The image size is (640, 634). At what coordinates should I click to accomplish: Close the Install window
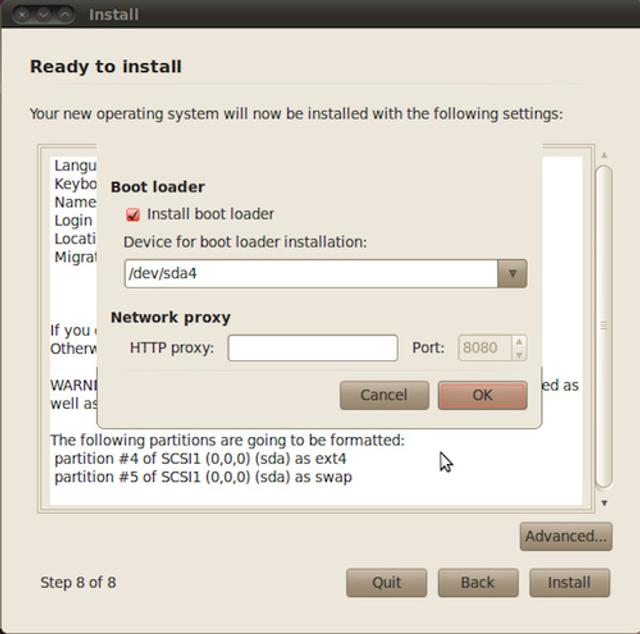click(x=22, y=15)
